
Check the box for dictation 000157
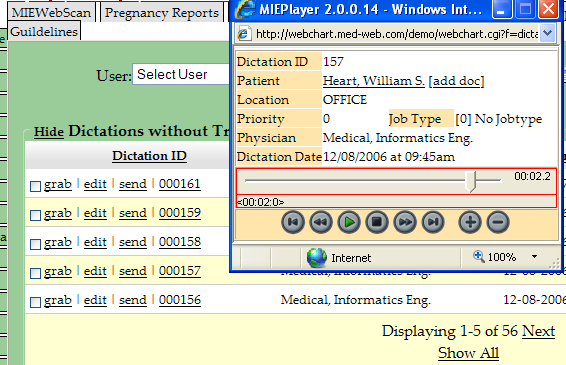point(35,273)
